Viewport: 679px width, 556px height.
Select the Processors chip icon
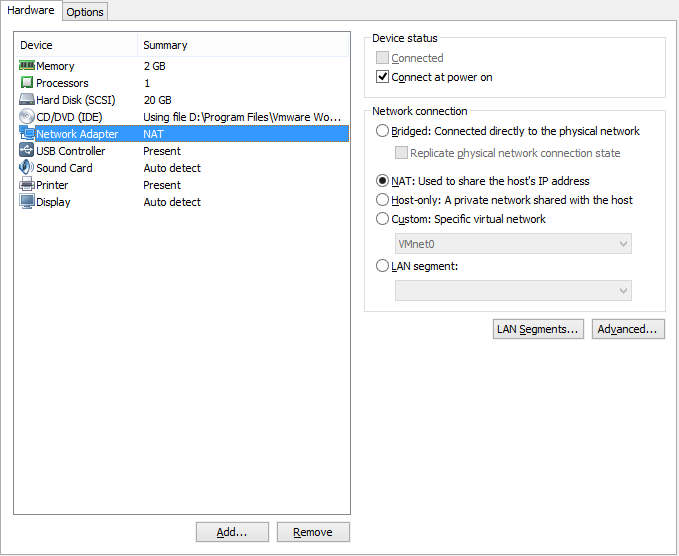[27, 83]
